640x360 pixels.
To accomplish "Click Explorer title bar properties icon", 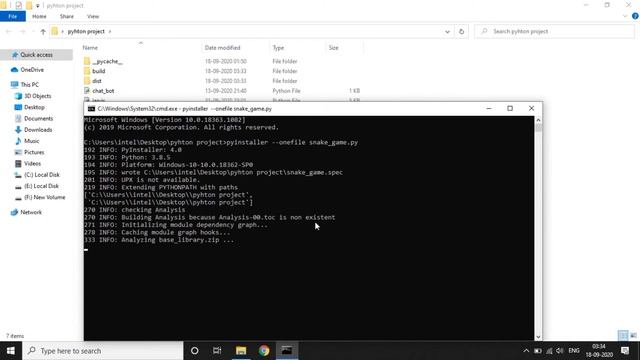I will (x=18, y=5).
